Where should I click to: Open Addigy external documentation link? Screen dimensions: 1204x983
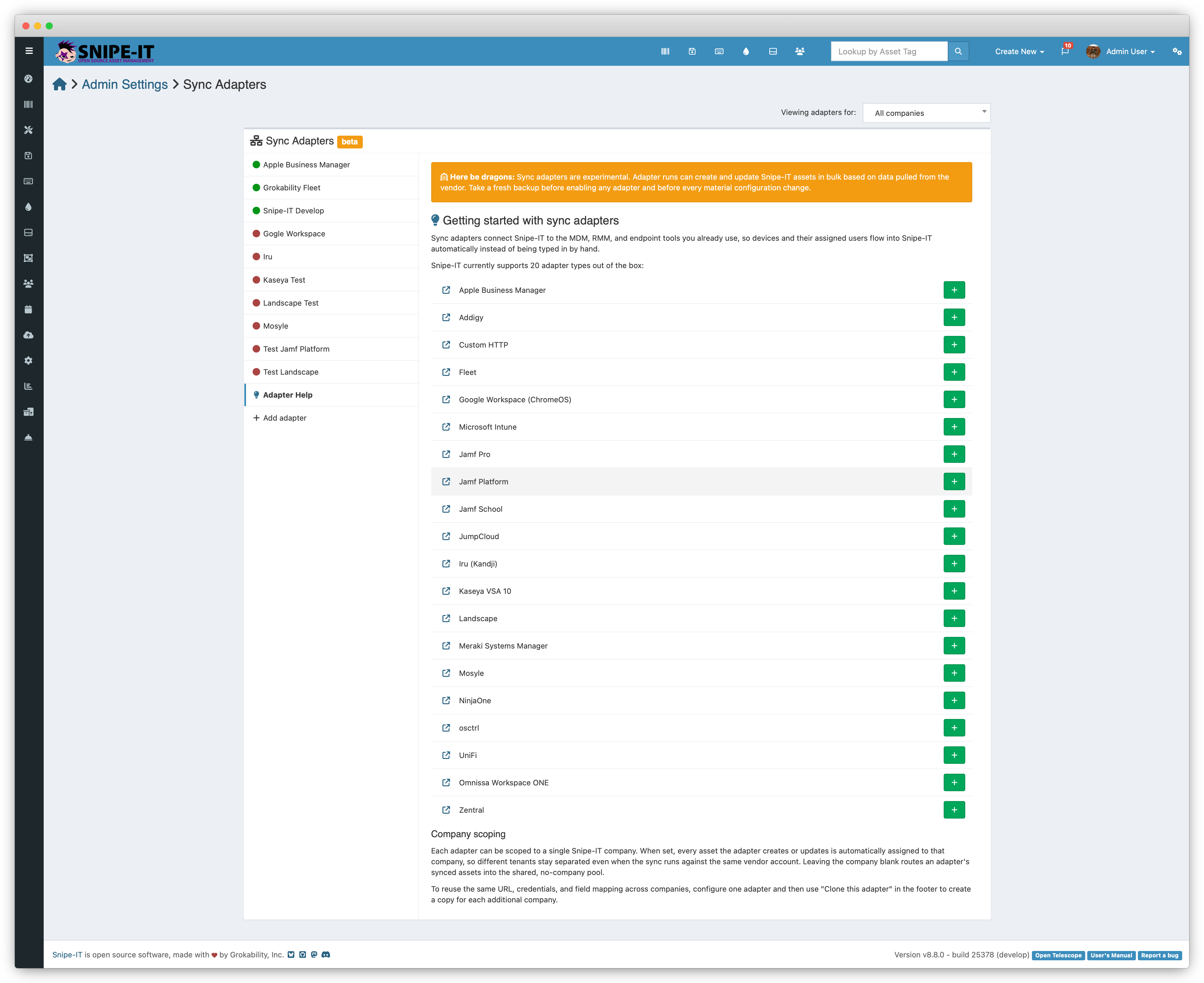[446, 317]
